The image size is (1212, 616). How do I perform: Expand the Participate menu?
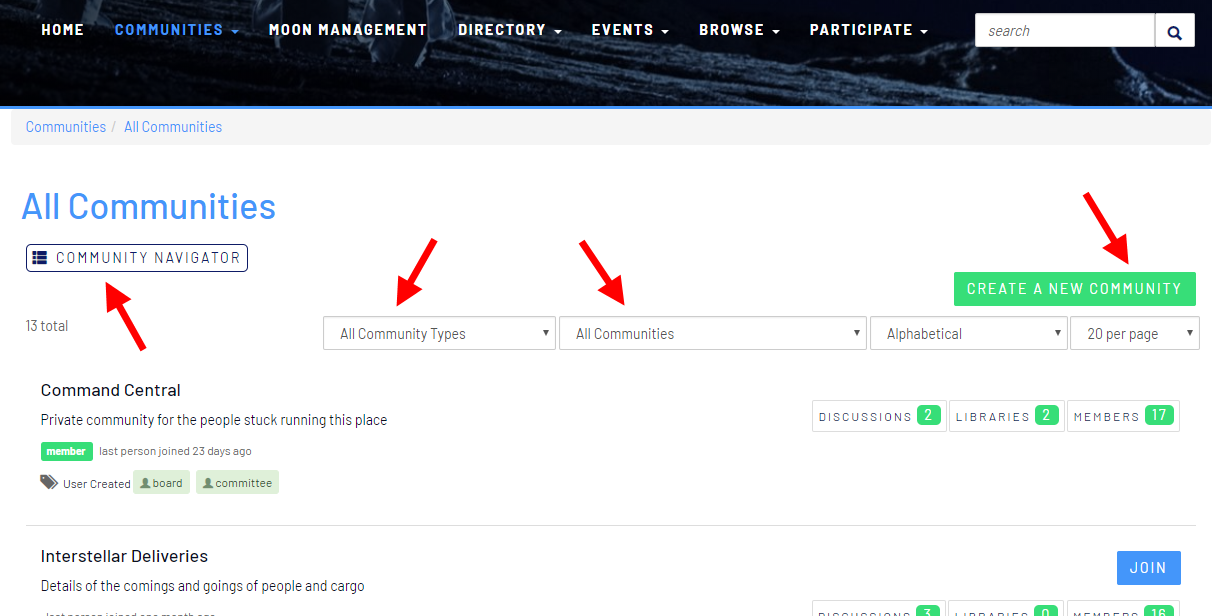pyautogui.click(x=869, y=30)
